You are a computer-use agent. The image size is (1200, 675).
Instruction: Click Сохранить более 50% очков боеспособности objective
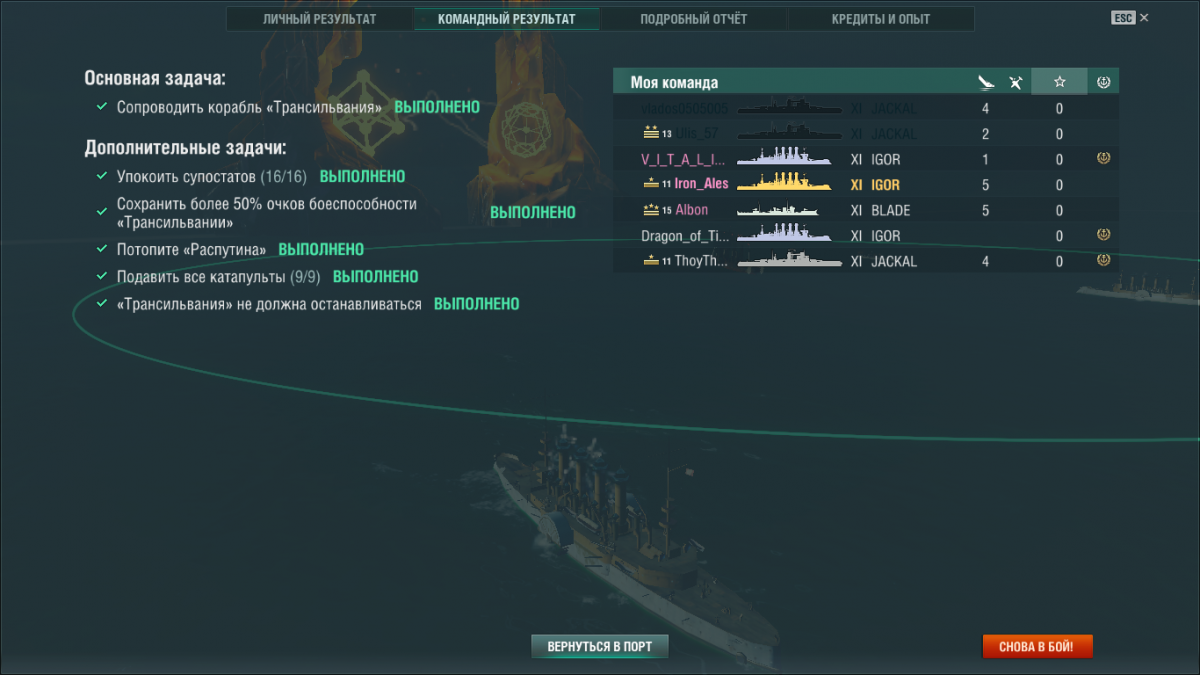tap(266, 212)
